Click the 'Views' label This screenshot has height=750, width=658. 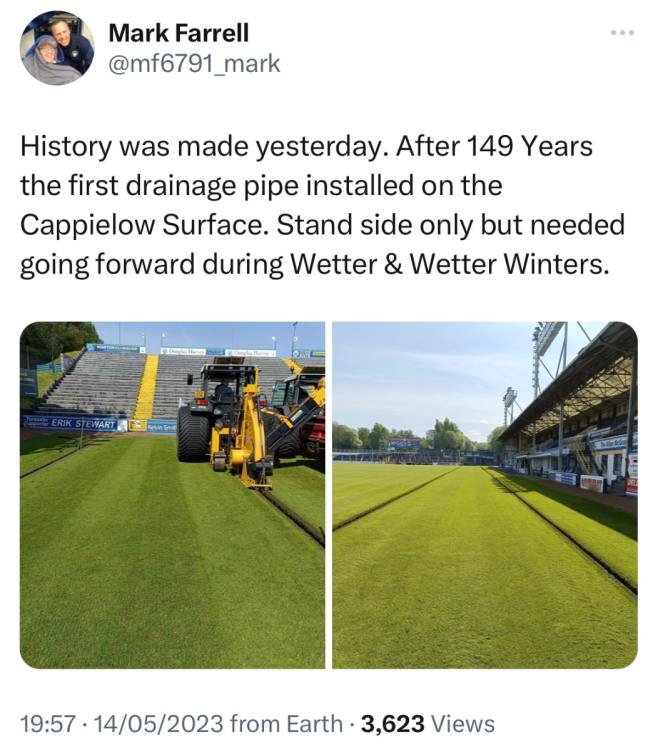click(463, 724)
